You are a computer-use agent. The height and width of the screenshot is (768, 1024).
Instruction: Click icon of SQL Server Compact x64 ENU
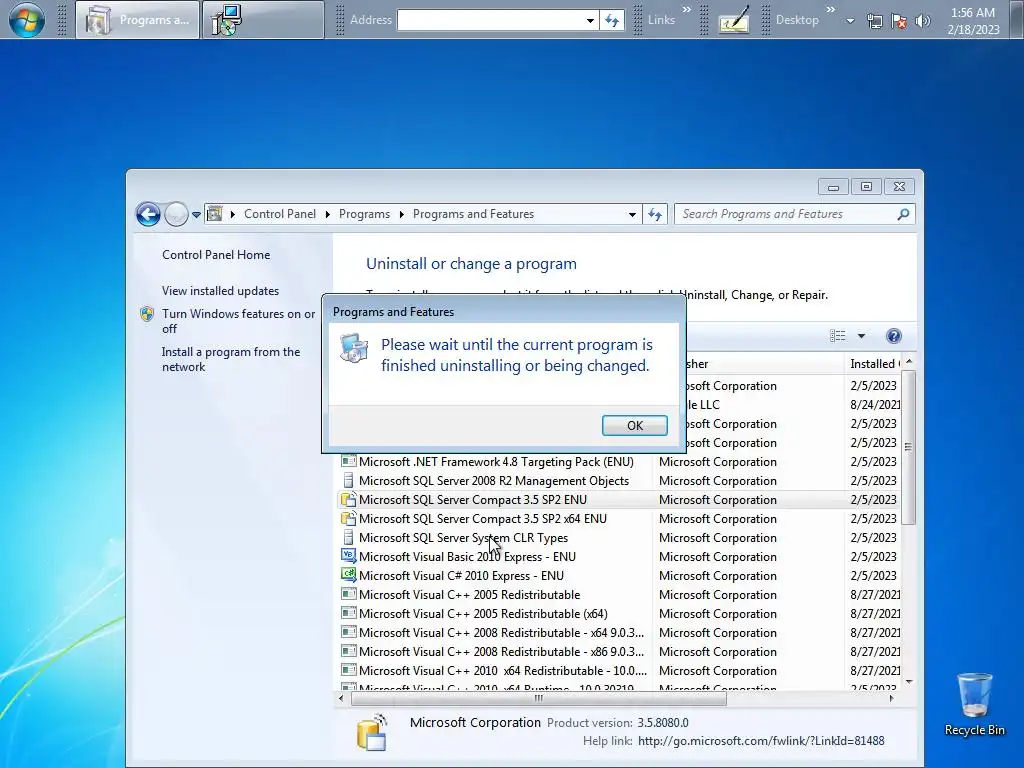coord(349,519)
